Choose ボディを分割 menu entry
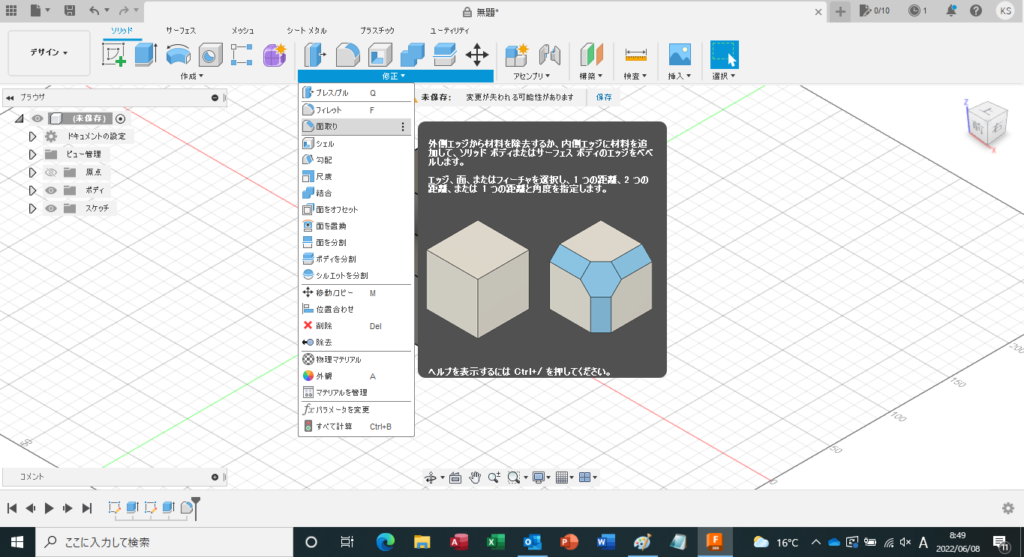 (x=355, y=259)
